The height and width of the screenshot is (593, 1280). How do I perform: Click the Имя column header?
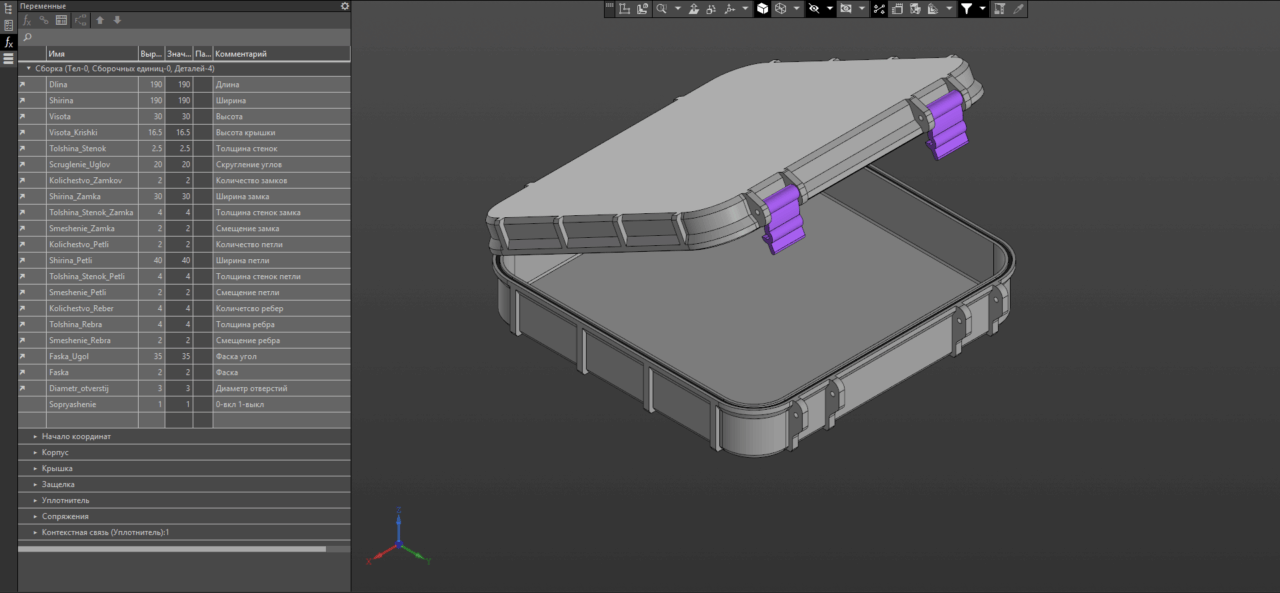91,54
